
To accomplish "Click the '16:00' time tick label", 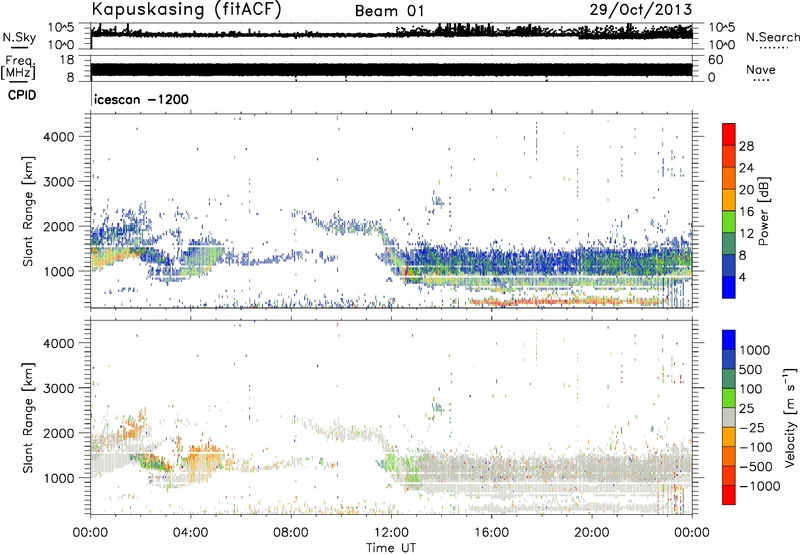I will coord(491,533).
